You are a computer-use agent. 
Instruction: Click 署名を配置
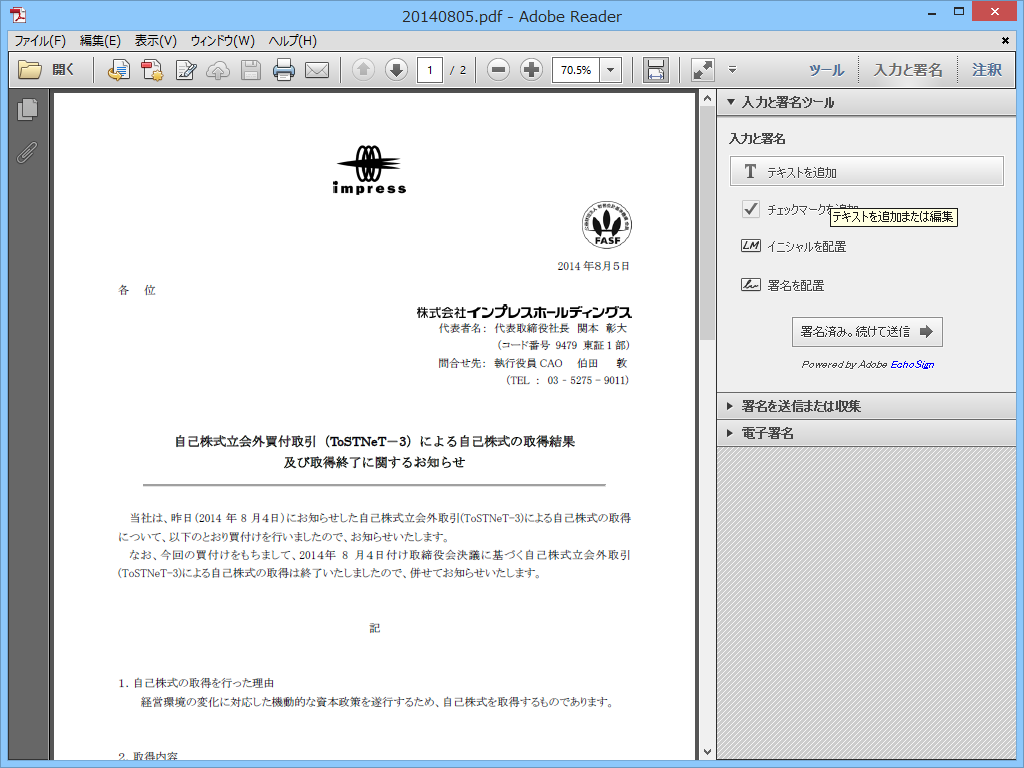pyautogui.click(x=795, y=285)
